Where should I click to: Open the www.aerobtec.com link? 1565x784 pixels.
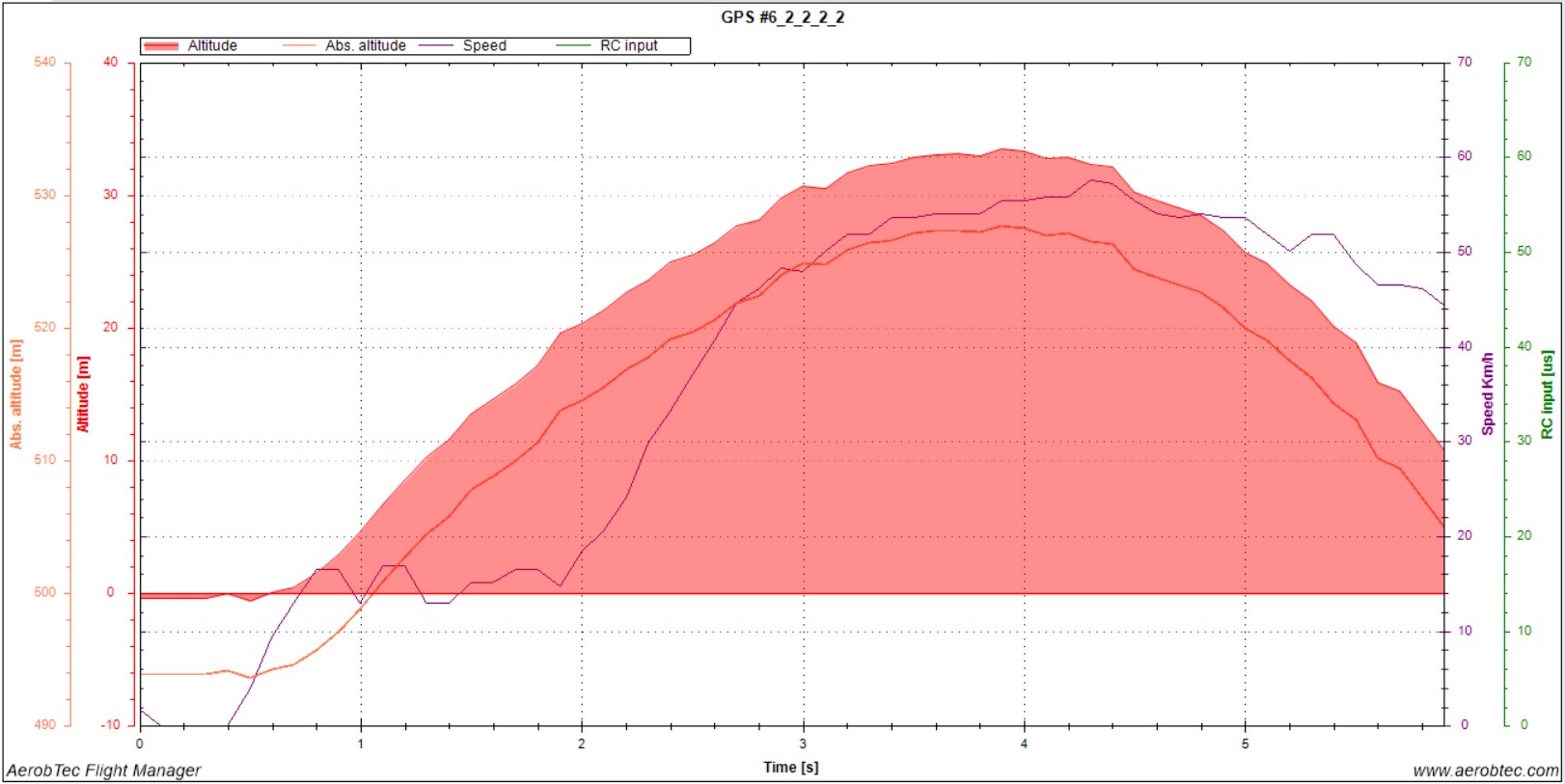[x=1485, y=770]
